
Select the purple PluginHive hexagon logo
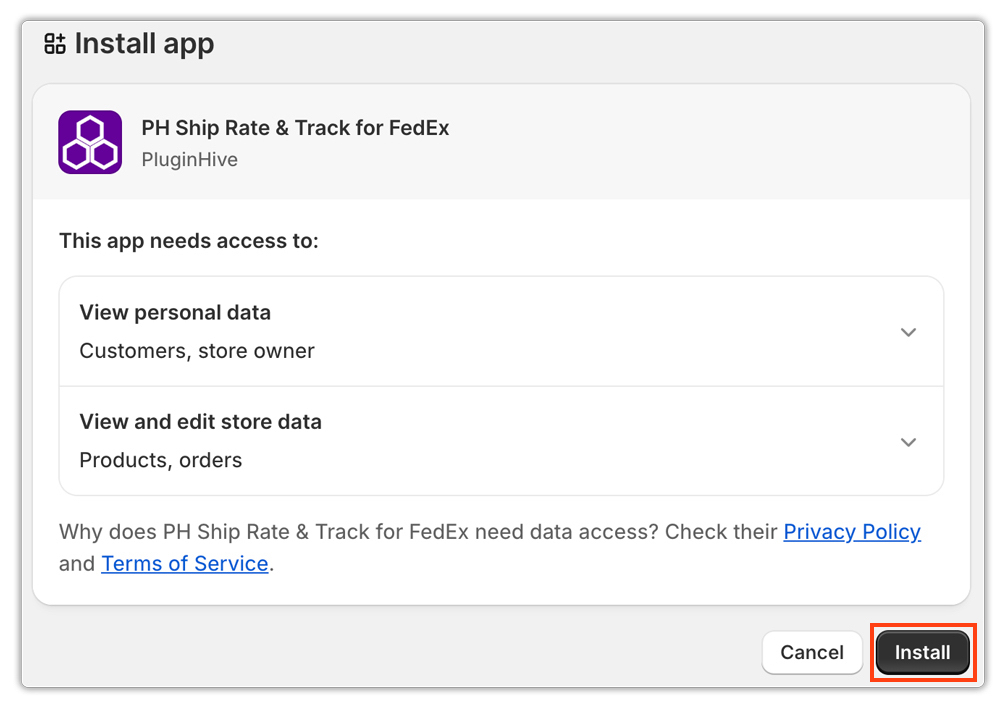tap(90, 141)
